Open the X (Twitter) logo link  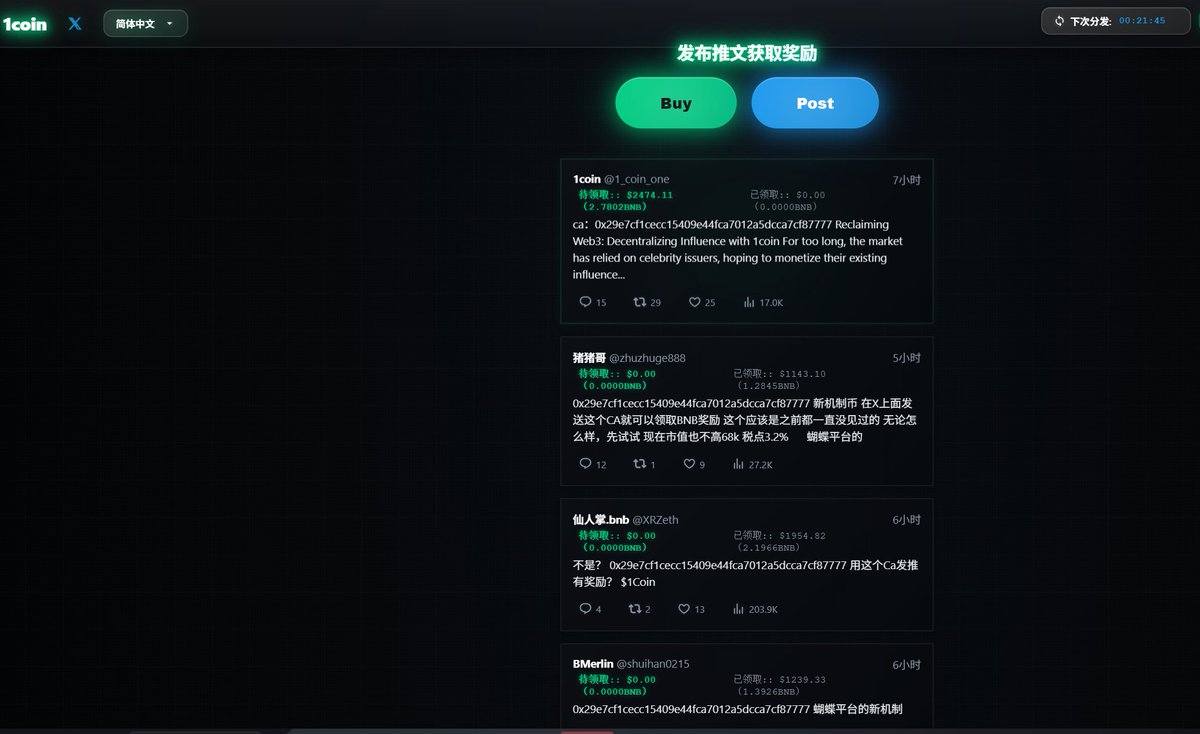click(x=75, y=23)
